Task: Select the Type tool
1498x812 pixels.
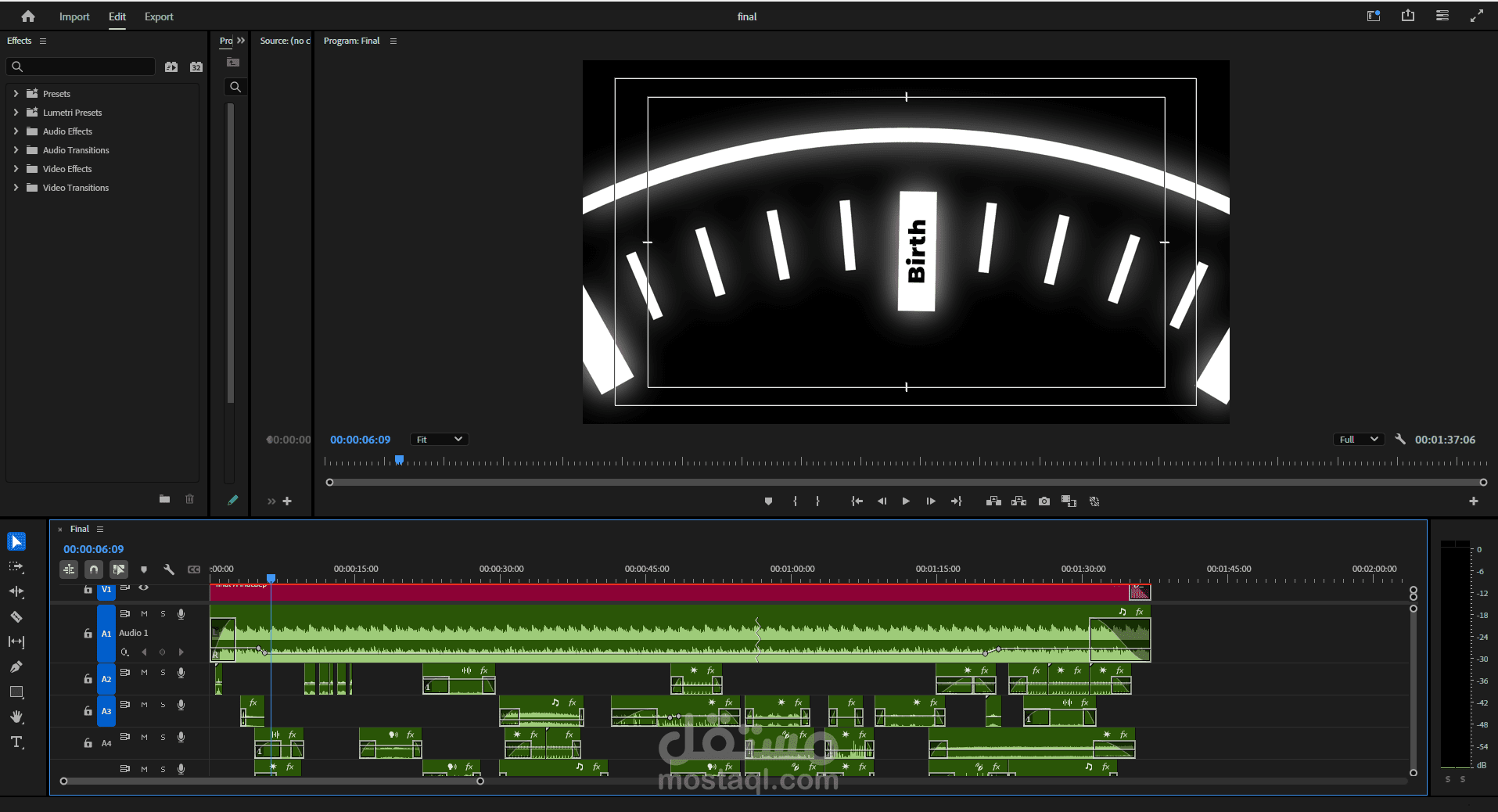Action: (x=16, y=742)
